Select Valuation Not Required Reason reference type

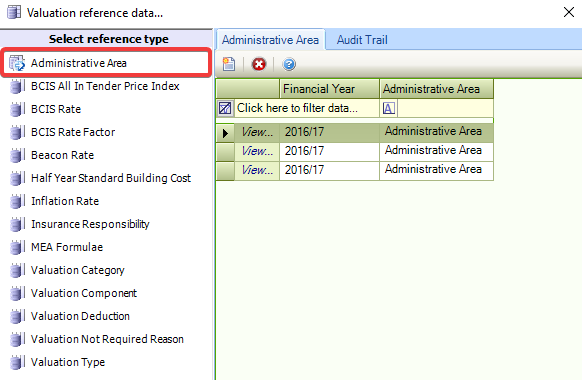tap(107, 339)
